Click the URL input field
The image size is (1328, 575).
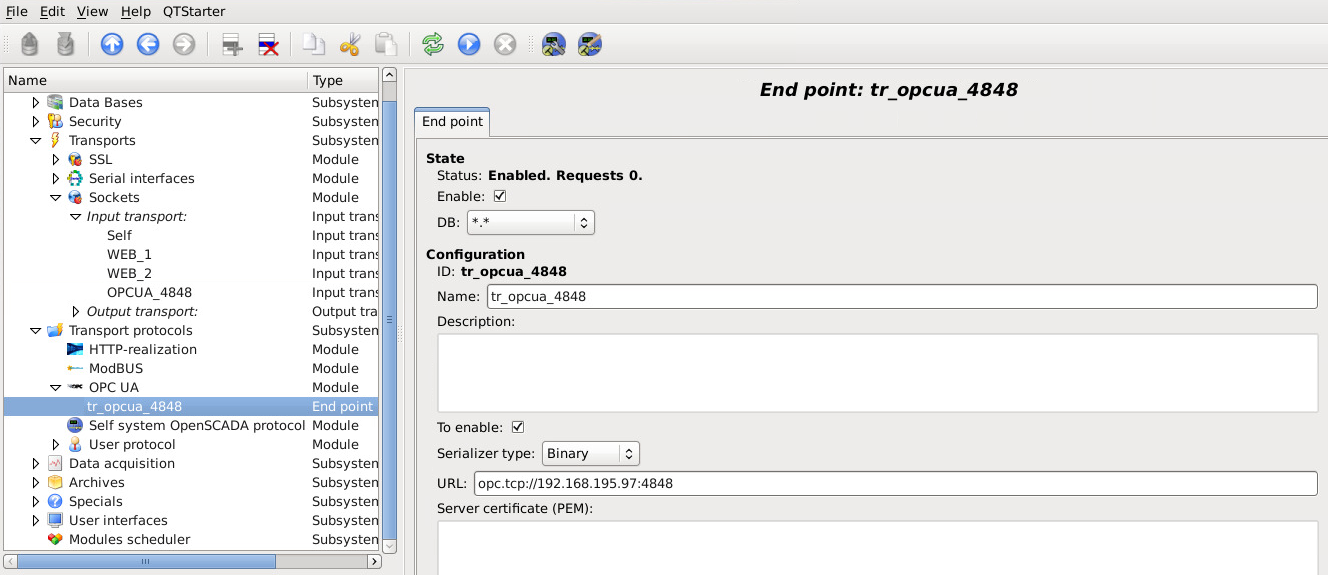click(x=894, y=483)
